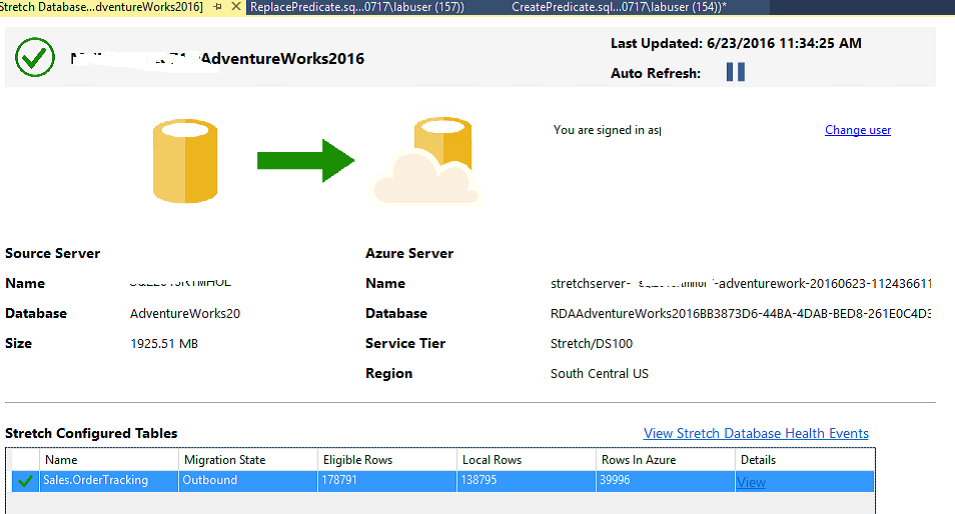Screen dimensions: 955x514
Task: Switch to the CreatePredicate.sql tab
Action: click(619, 7)
